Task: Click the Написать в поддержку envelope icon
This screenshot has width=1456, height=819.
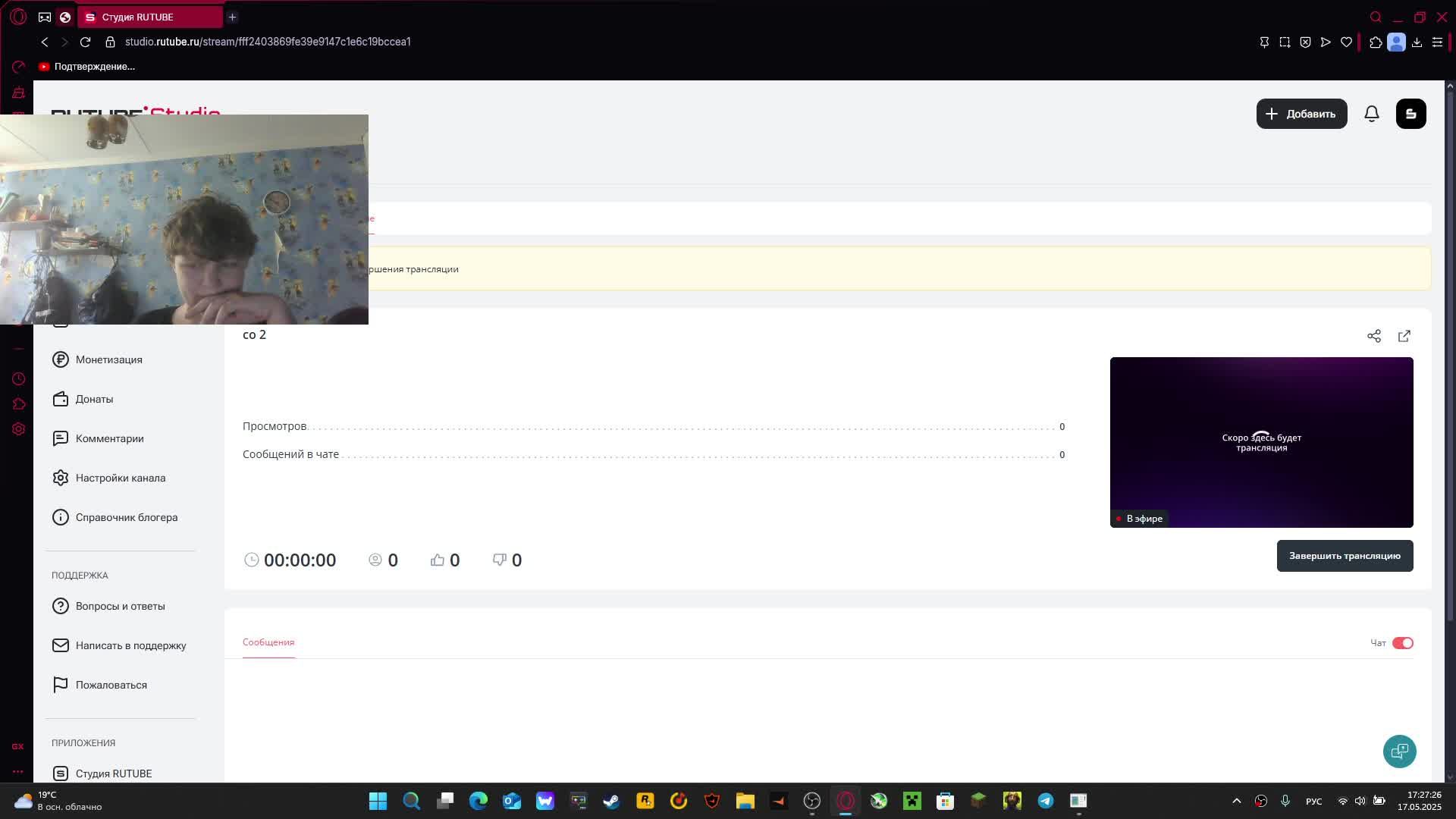Action: [x=61, y=645]
